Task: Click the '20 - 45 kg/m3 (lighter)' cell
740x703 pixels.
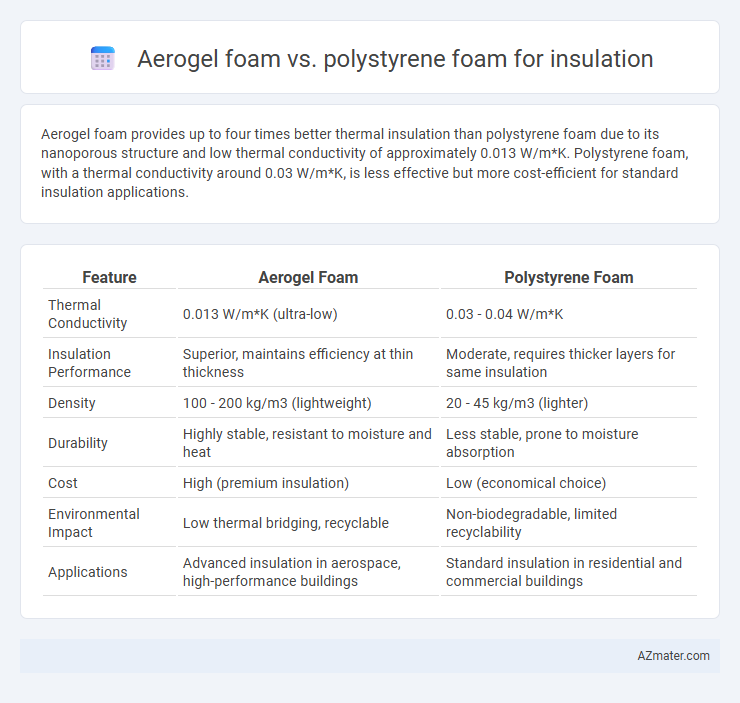Action: [569, 403]
